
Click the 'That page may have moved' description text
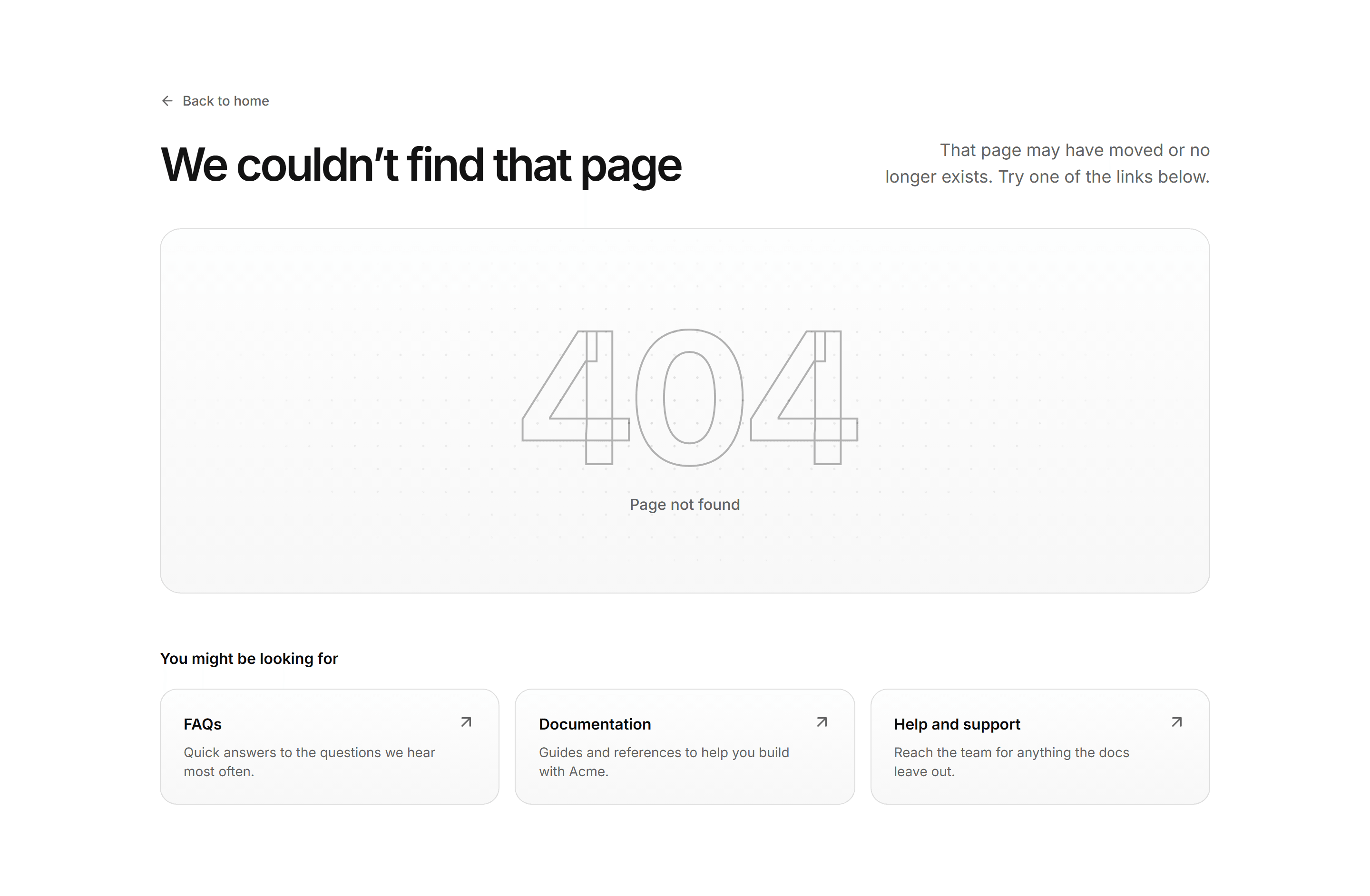(x=1047, y=164)
